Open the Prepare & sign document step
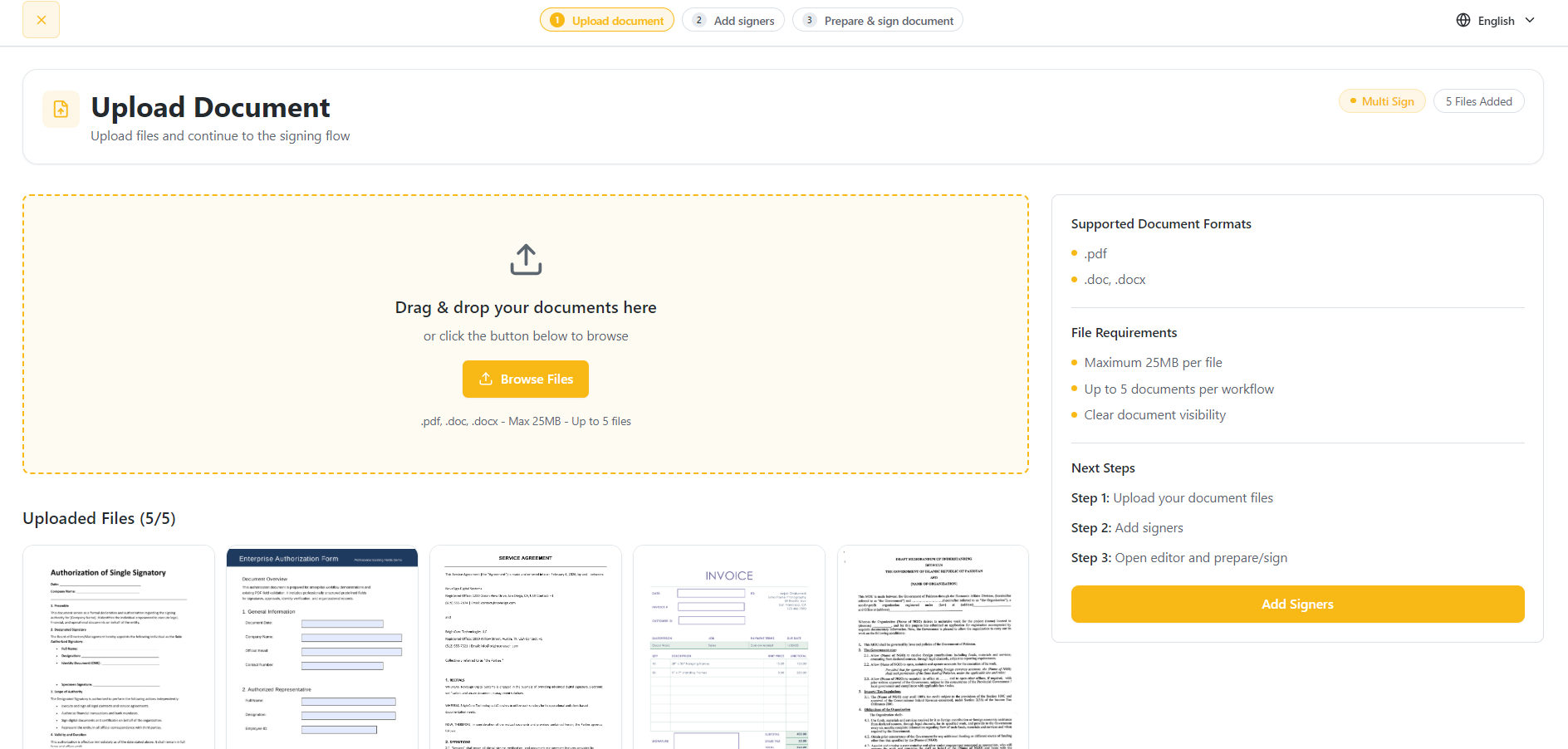The image size is (1568, 749). tap(878, 20)
